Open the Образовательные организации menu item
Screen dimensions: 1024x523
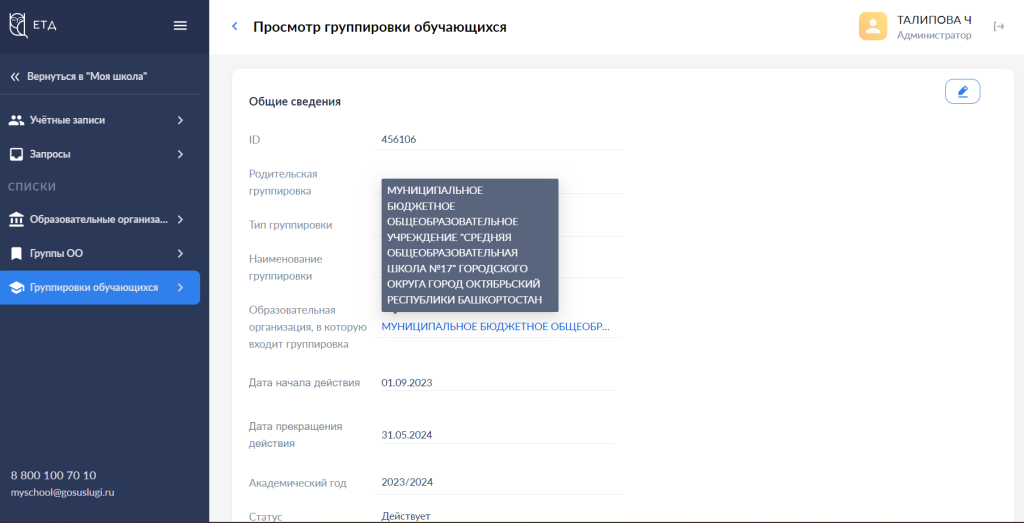(x=100, y=219)
